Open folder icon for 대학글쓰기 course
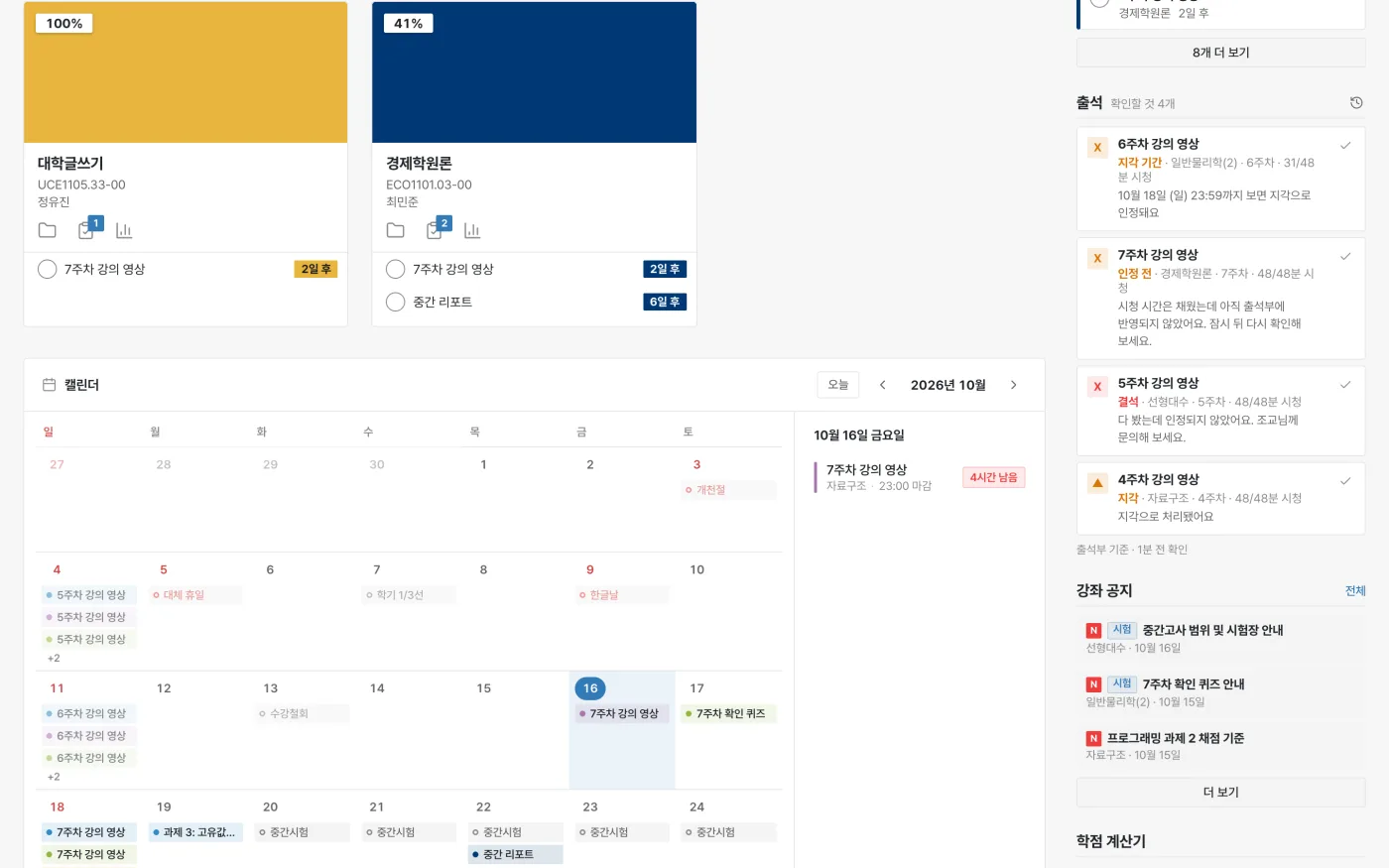The width and height of the screenshot is (1389, 868). point(48,230)
